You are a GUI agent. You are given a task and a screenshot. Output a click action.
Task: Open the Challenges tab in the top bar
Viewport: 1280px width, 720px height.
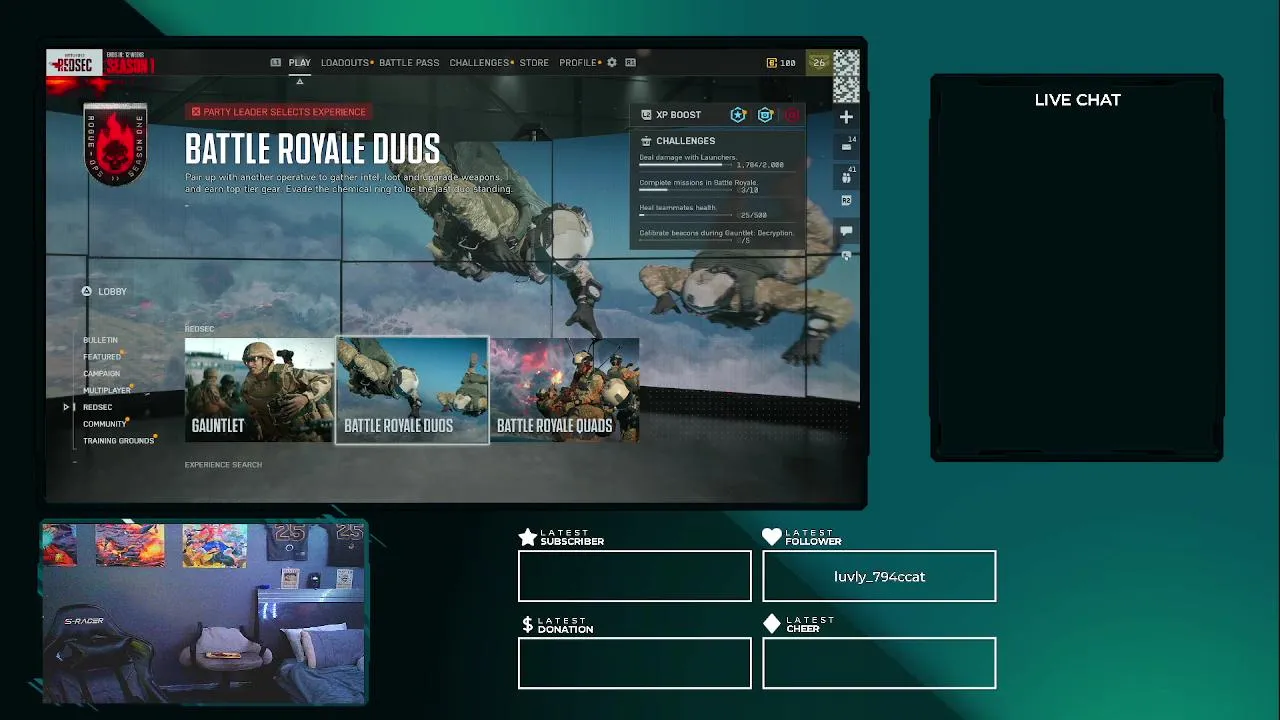[x=479, y=63]
